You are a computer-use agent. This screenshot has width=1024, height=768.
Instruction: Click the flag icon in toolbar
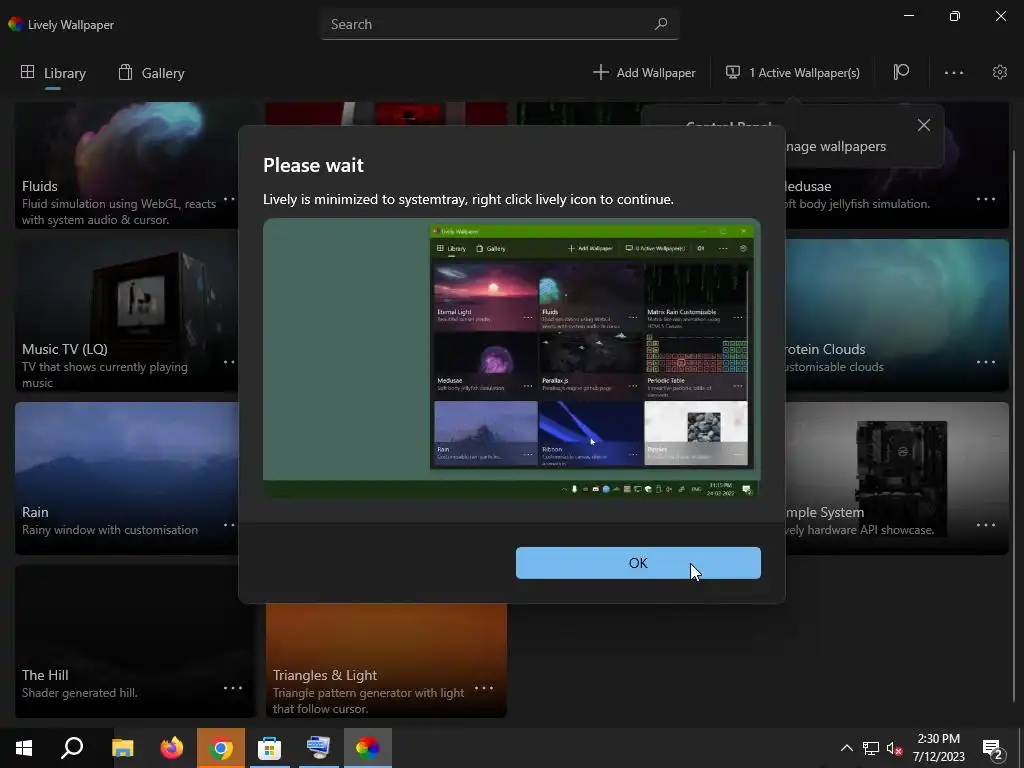(901, 72)
